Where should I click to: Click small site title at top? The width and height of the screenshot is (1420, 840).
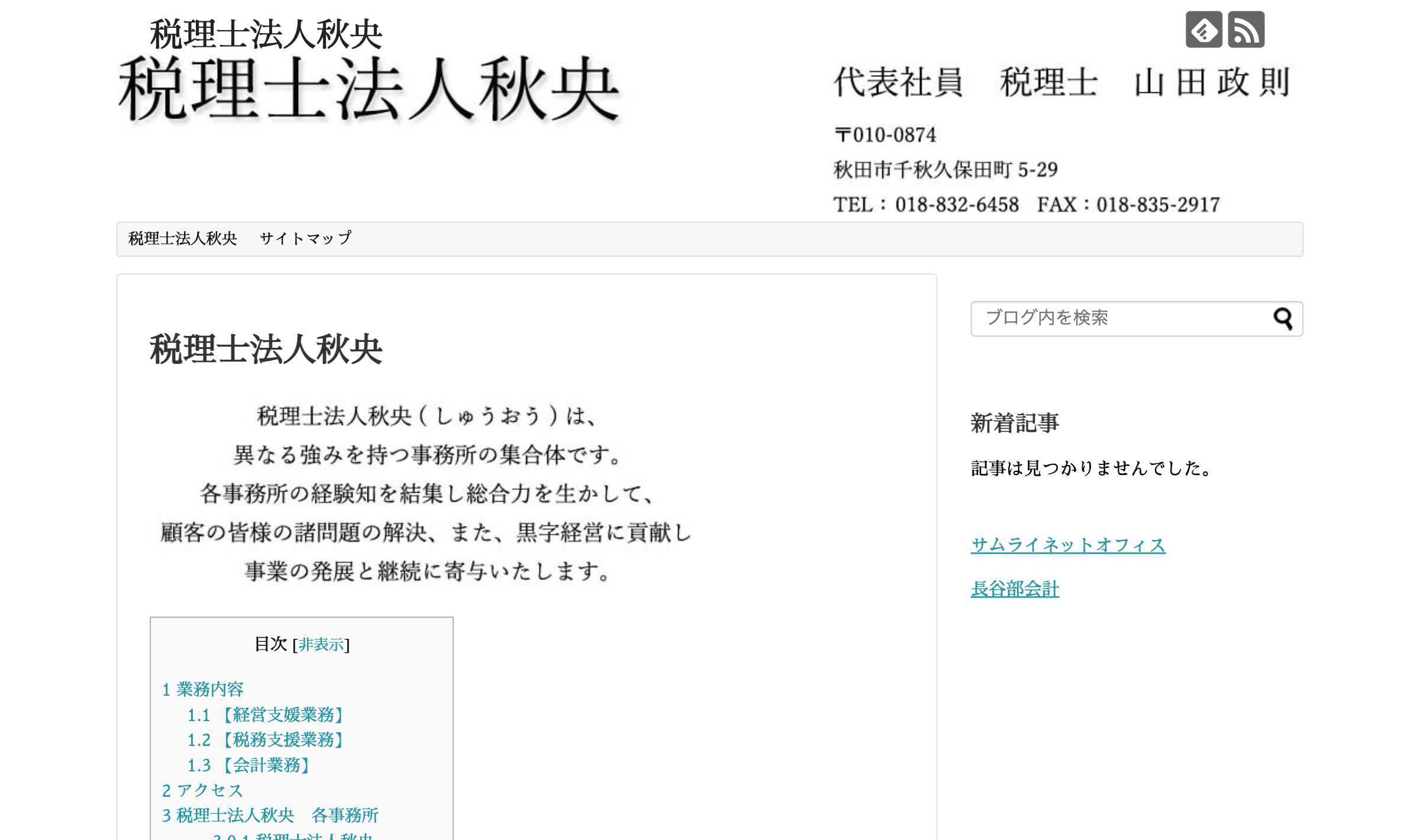coord(266,34)
